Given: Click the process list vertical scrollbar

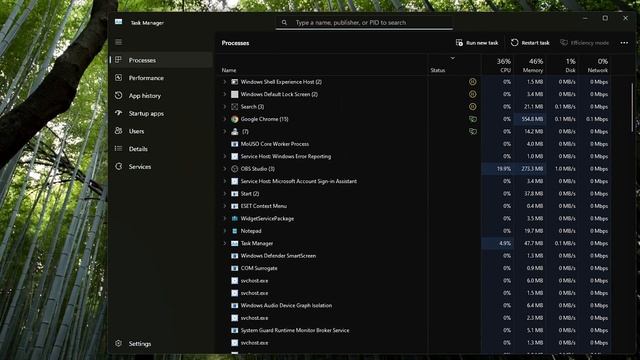Looking at the screenshot, I should (633, 107).
